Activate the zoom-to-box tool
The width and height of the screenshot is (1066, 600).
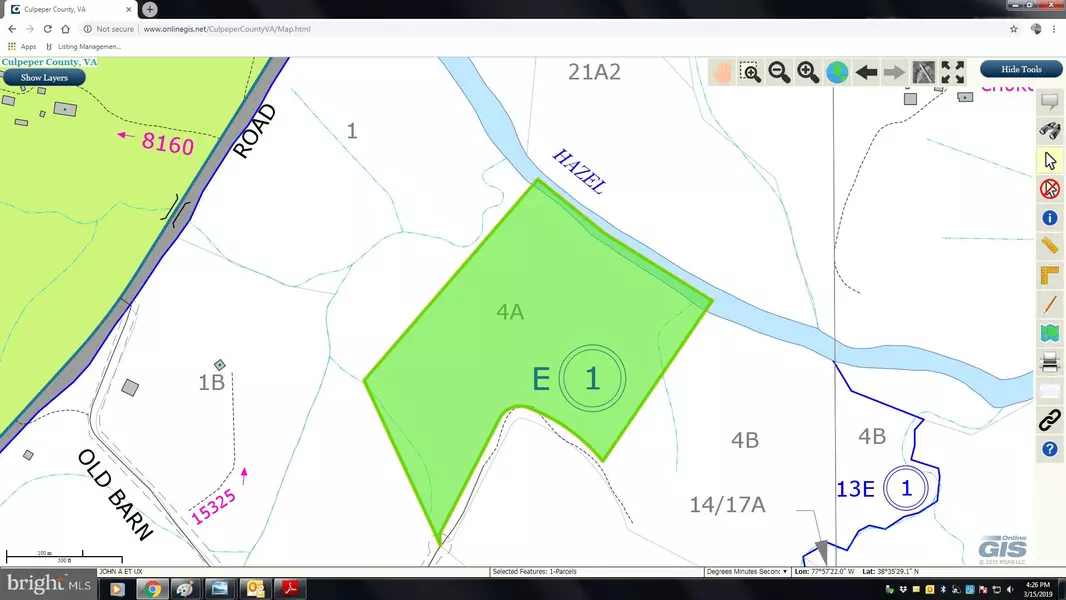coord(750,72)
